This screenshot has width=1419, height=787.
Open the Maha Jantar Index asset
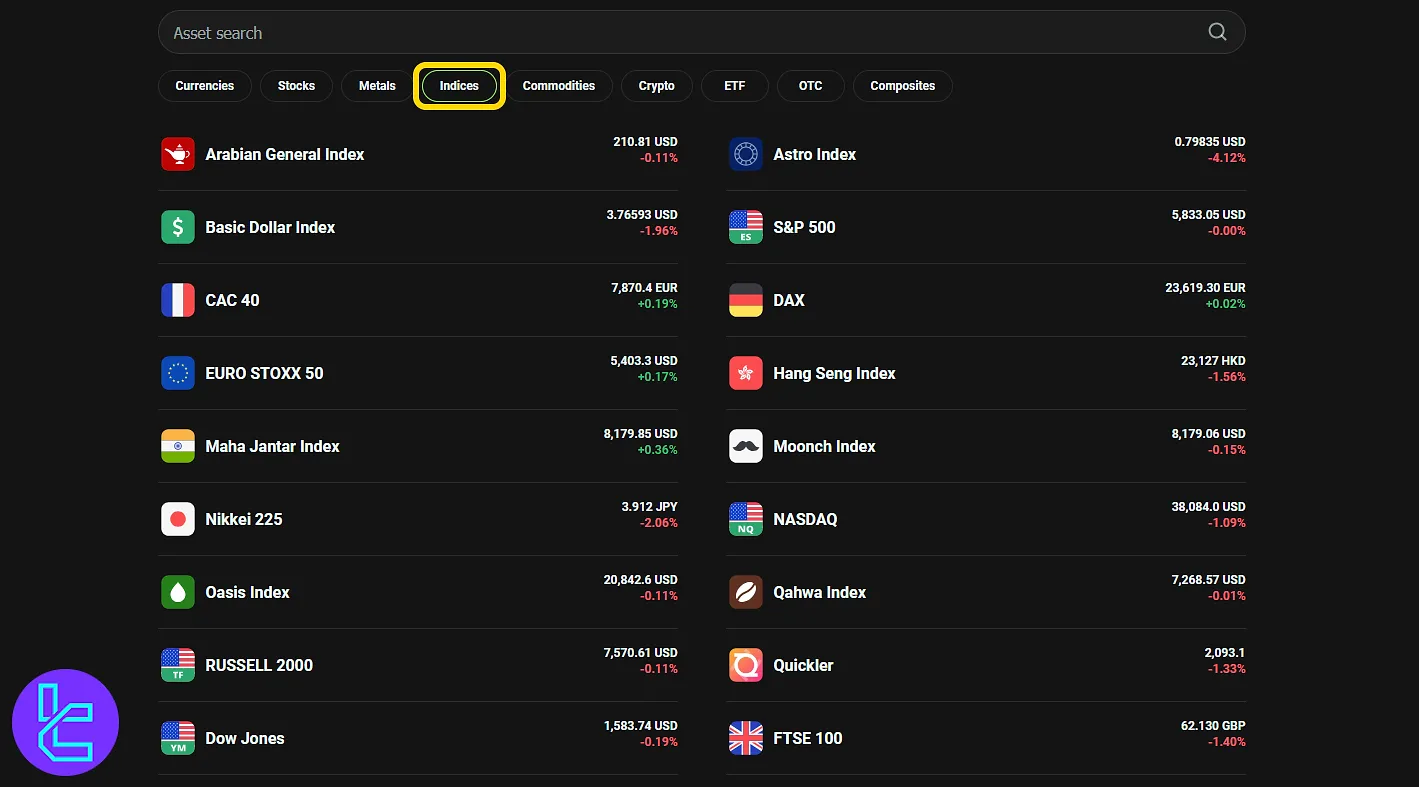pos(272,446)
